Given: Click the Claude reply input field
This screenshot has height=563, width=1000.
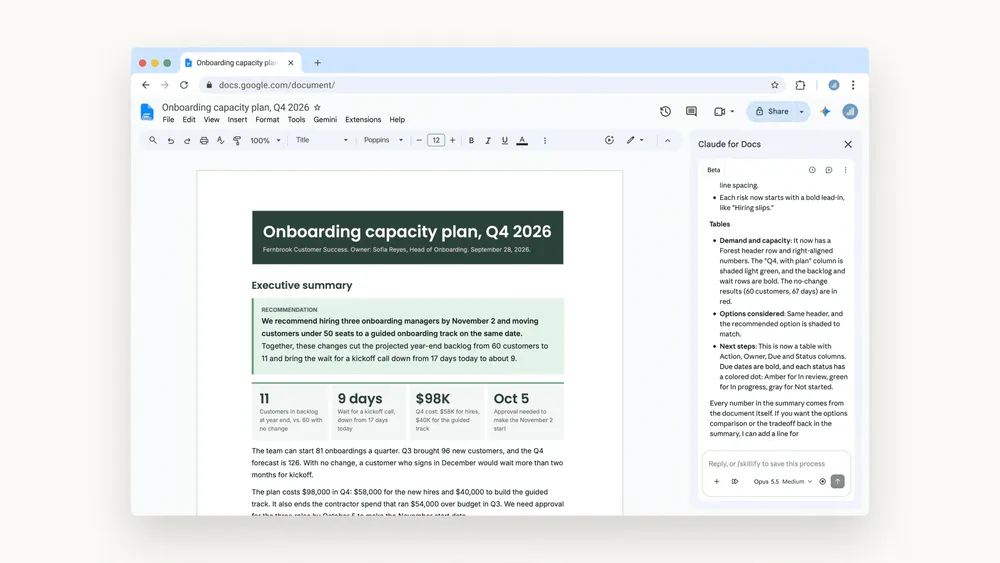Looking at the screenshot, I should pyautogui.click(x=776, y=464).
